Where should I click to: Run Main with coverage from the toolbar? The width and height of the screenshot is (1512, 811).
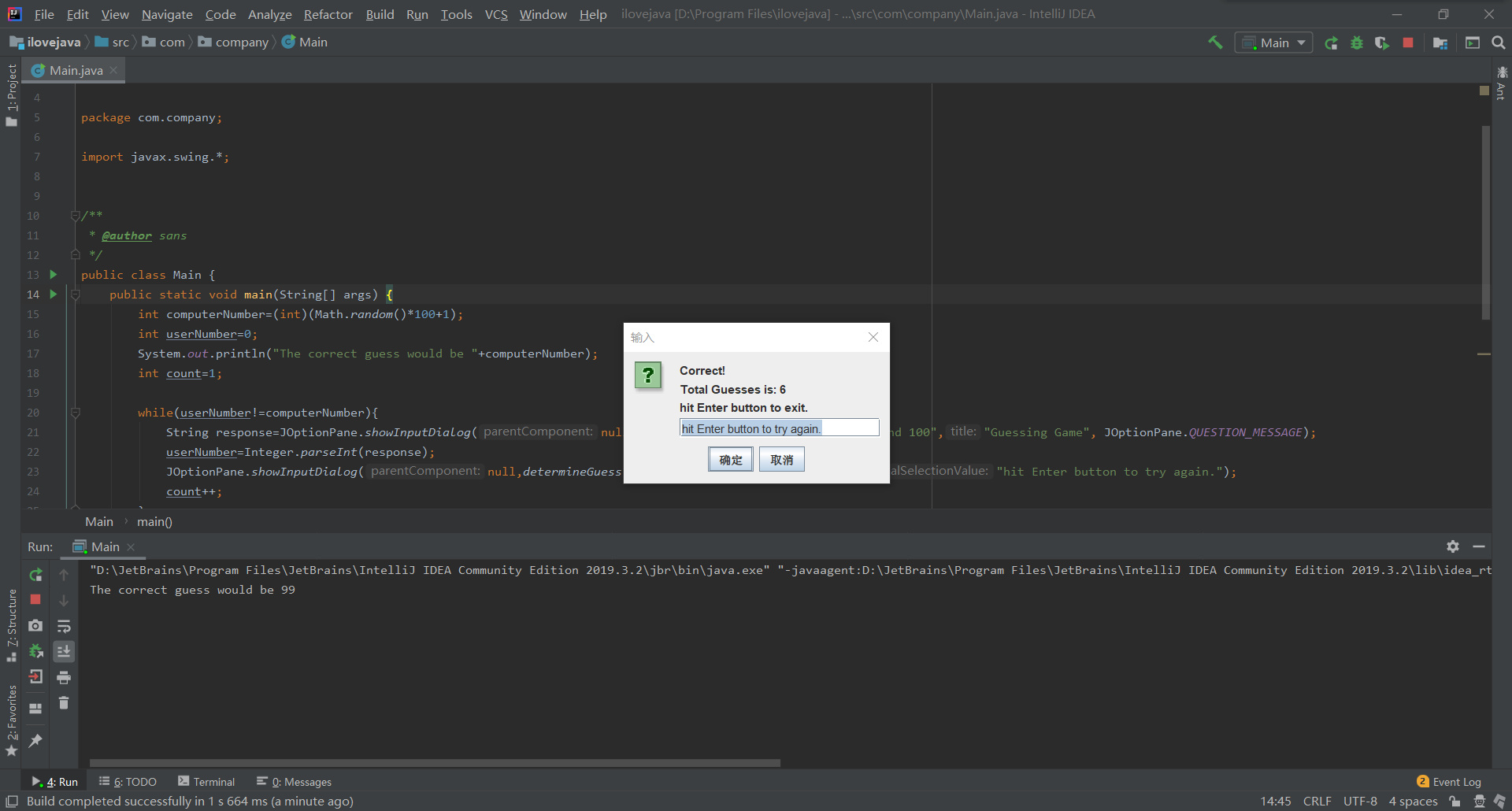click(x=1382, y=43)
